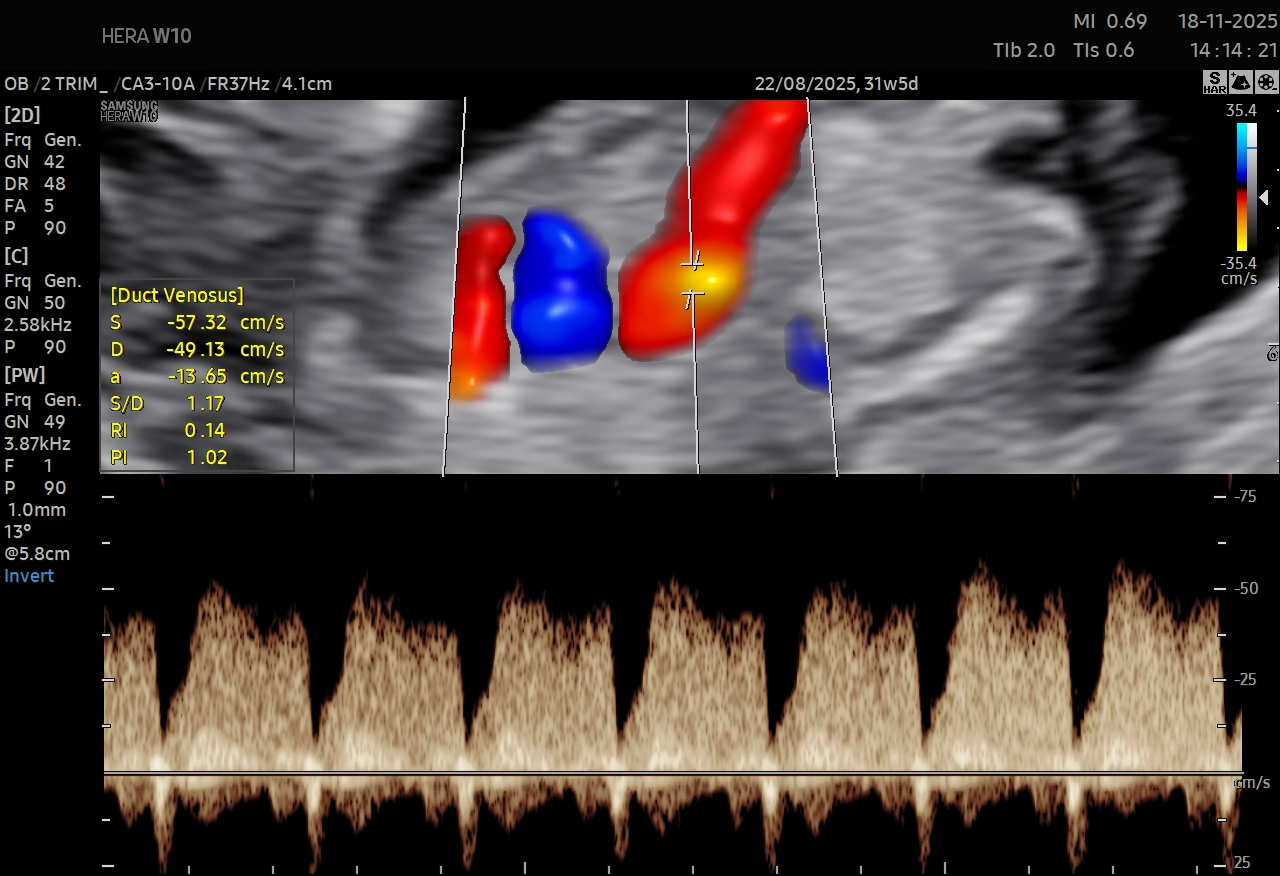
Task: Click the 2D gain GN 42
Action: 35,162
